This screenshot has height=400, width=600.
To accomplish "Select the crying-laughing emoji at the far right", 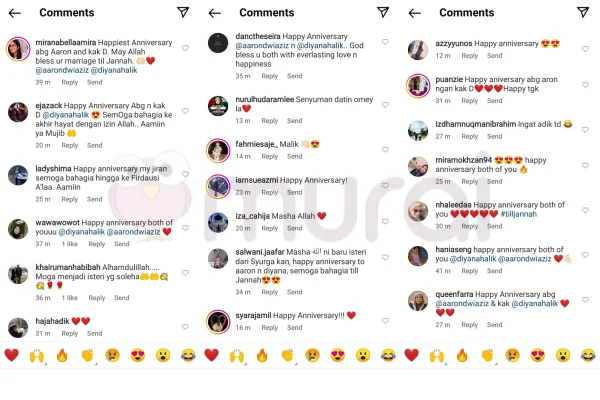I will pyautogui.click(x=588, y=355).
